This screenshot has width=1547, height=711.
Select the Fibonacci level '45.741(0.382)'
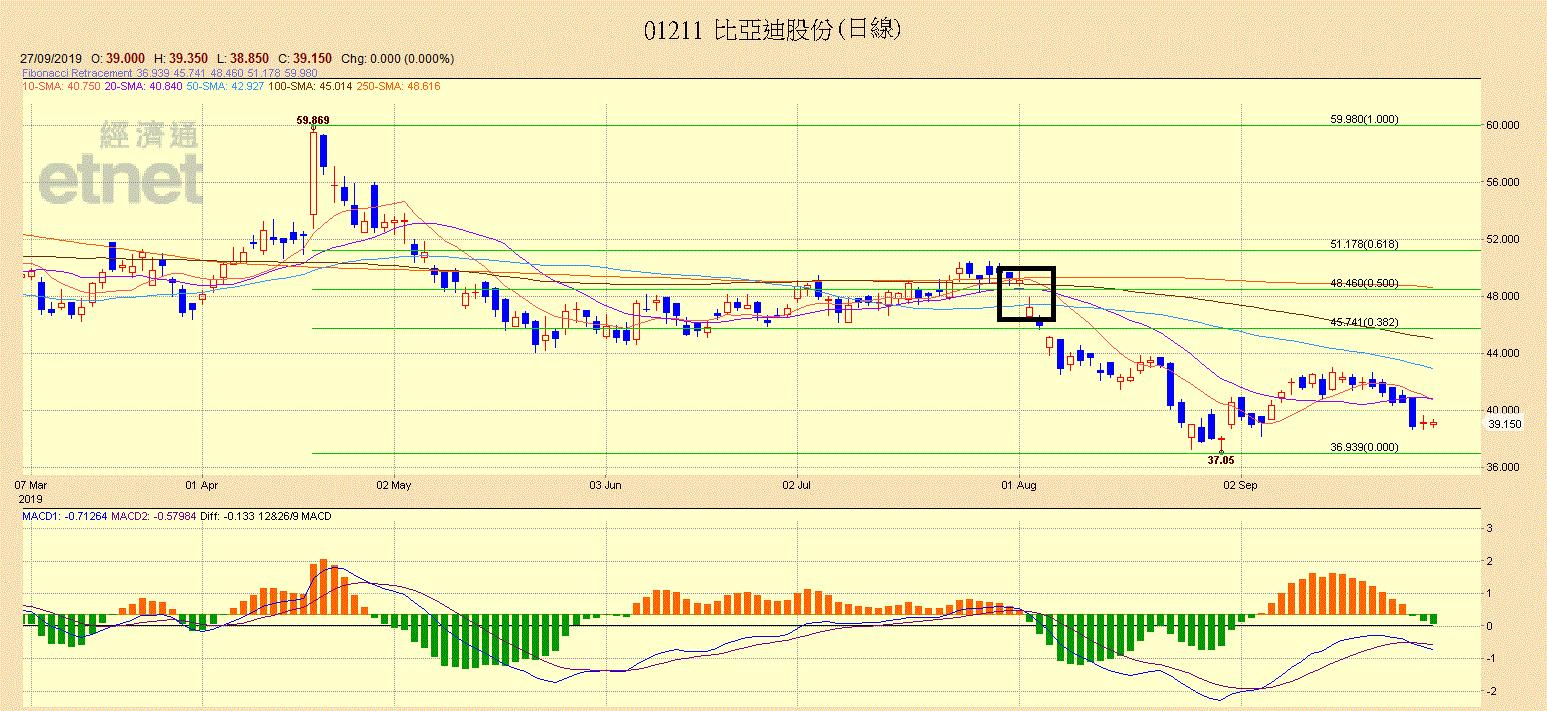click(1364, 322)
